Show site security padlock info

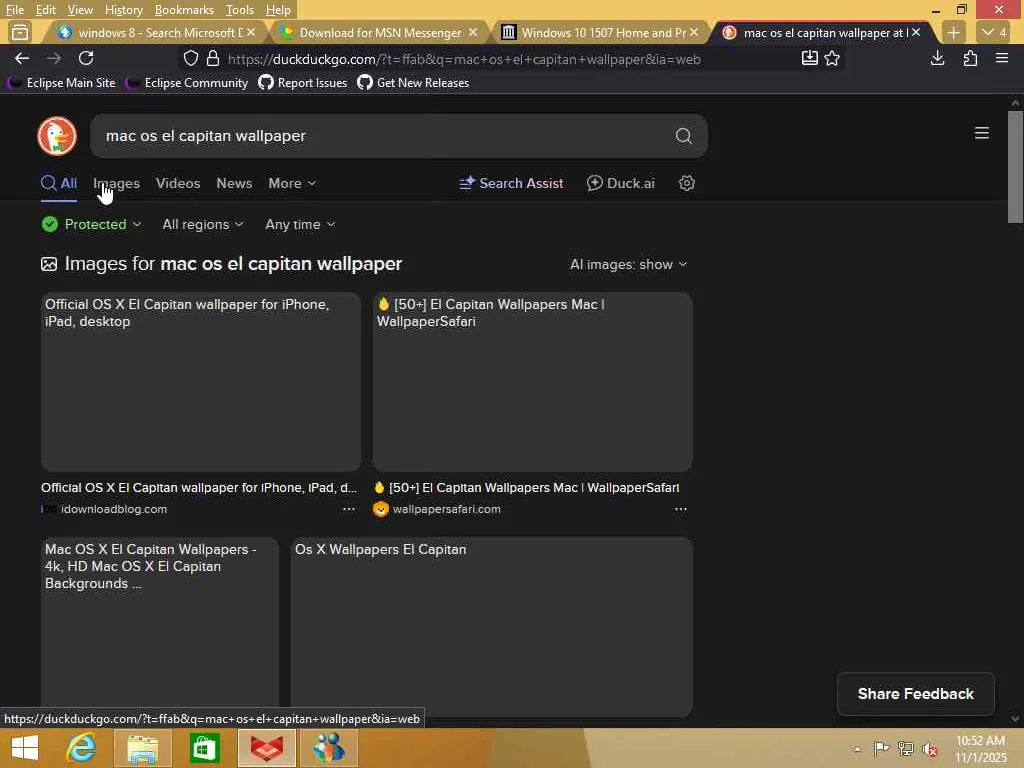(x=213, y=59)
